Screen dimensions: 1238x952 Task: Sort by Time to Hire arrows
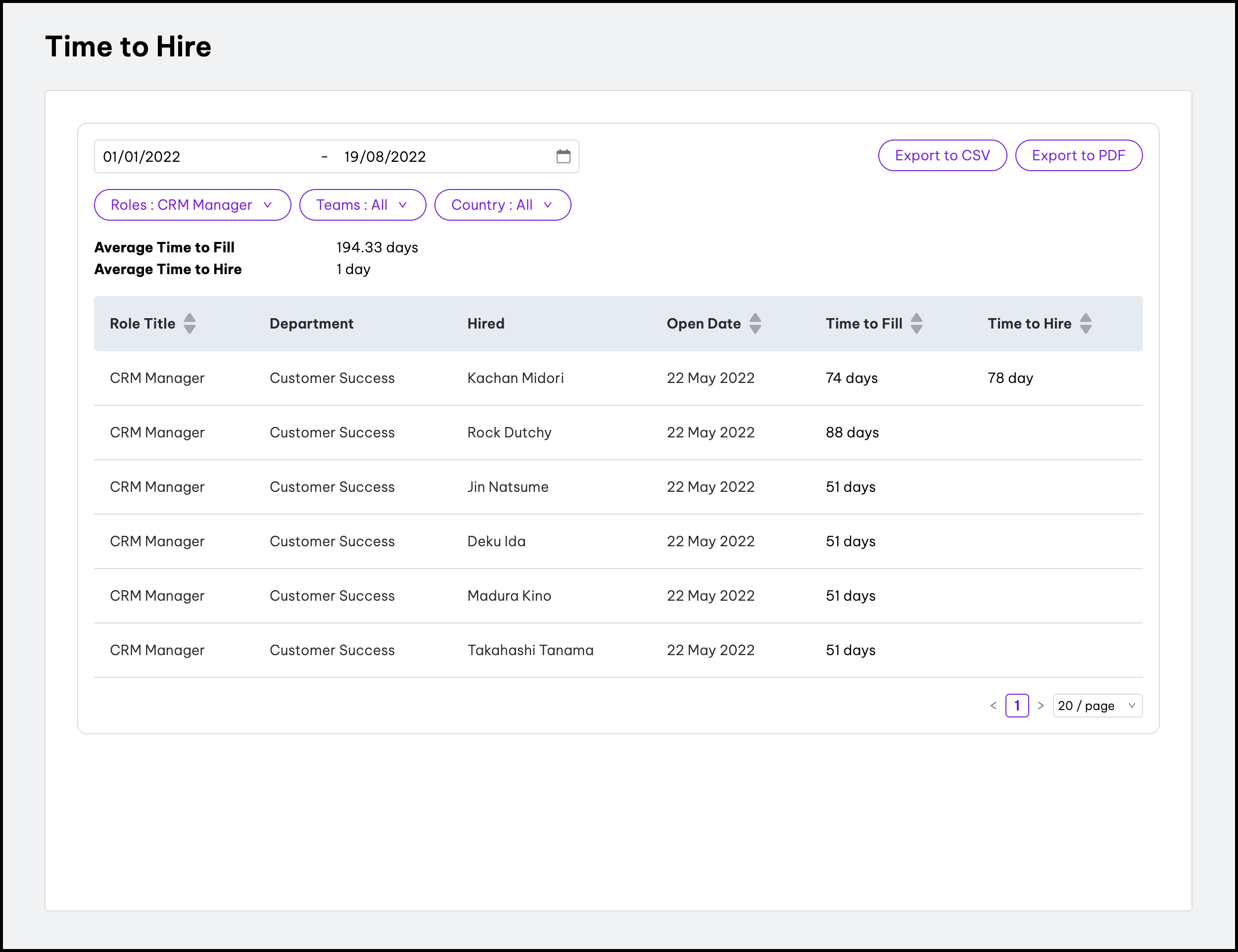pos(1085,324)
